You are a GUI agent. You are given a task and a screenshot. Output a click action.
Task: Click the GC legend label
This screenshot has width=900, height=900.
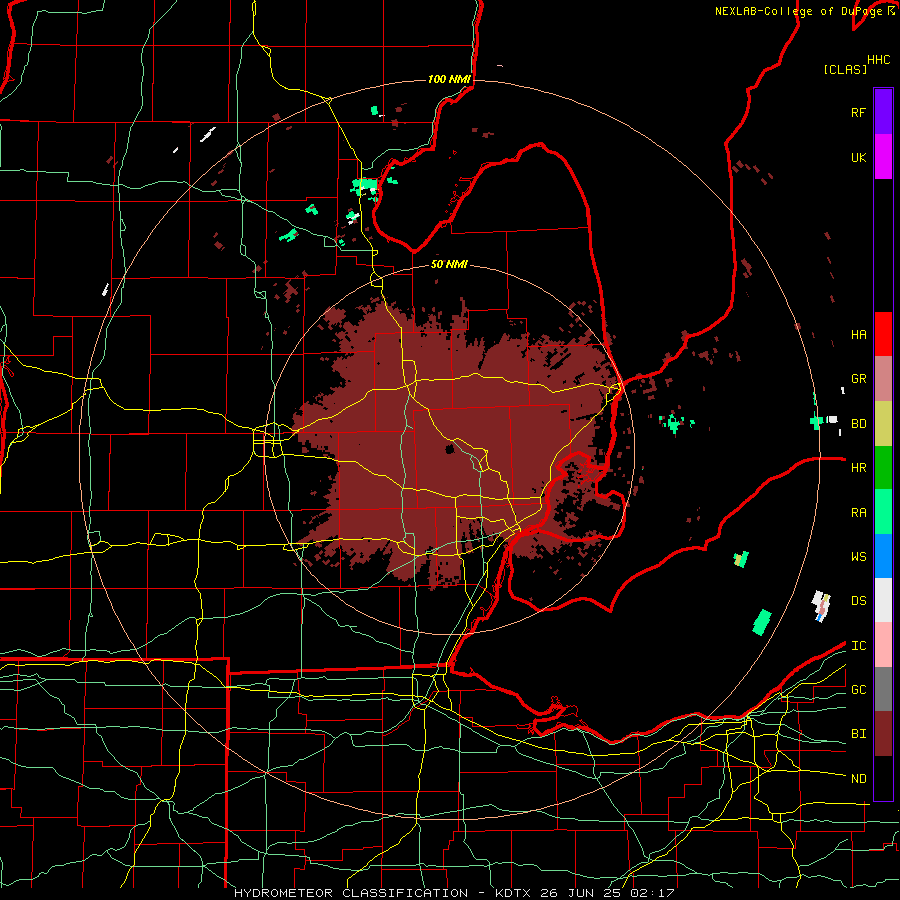pyautogui.click(x=859, y=690)
